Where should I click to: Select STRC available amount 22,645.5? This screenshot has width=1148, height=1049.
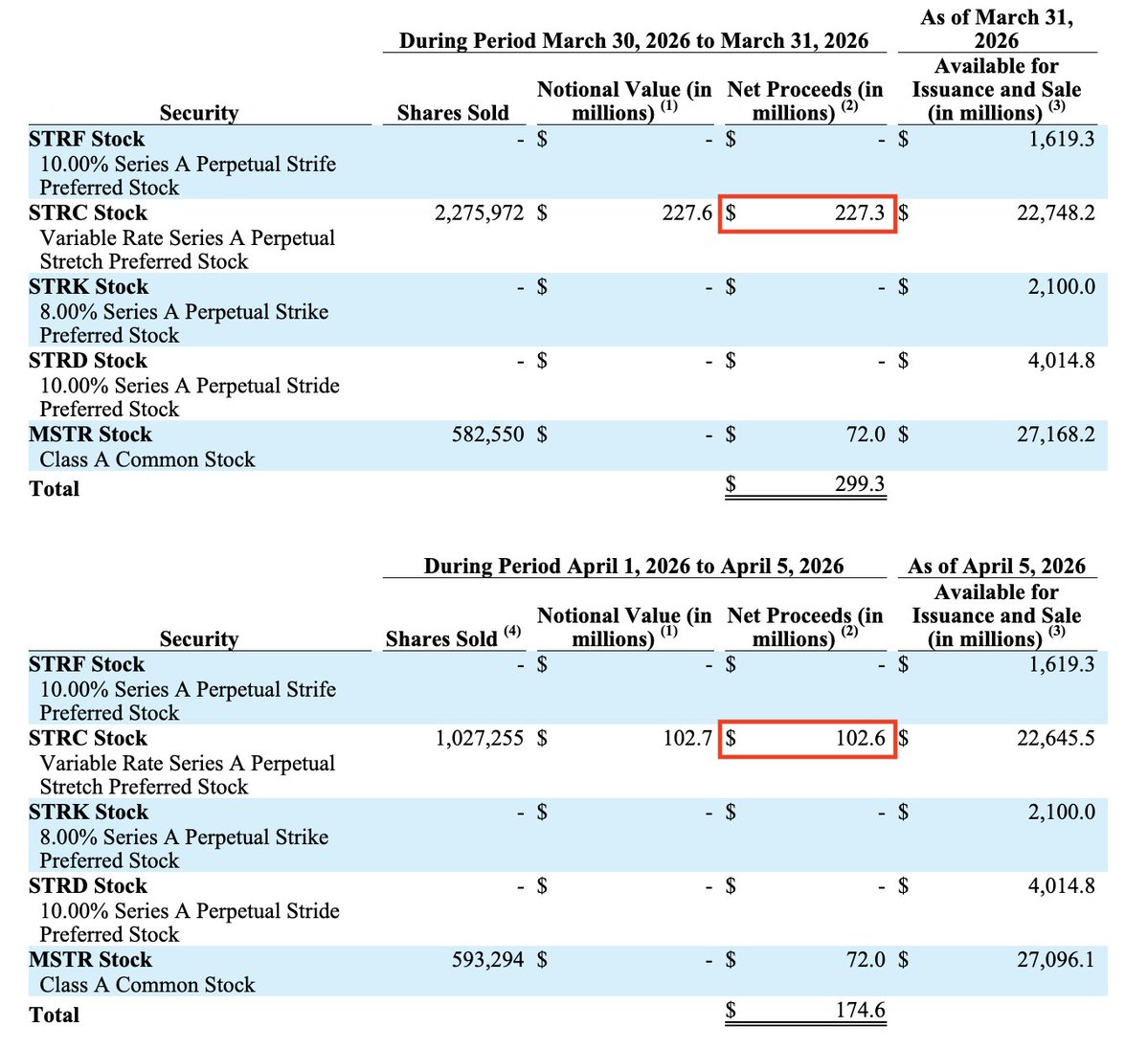[x=1056, y=738]
